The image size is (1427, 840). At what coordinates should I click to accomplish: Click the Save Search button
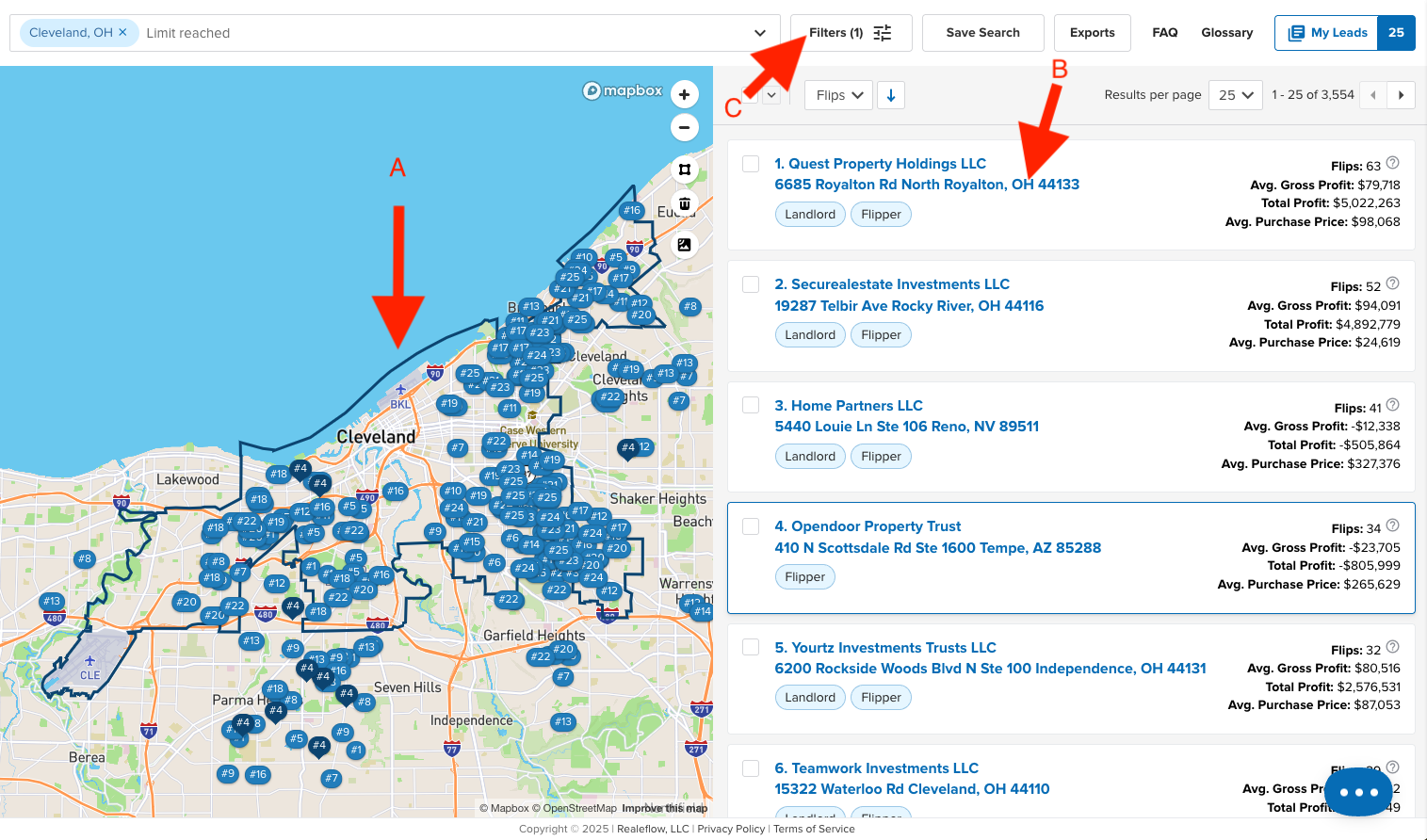pyautogui.click(x=983, y=33)
